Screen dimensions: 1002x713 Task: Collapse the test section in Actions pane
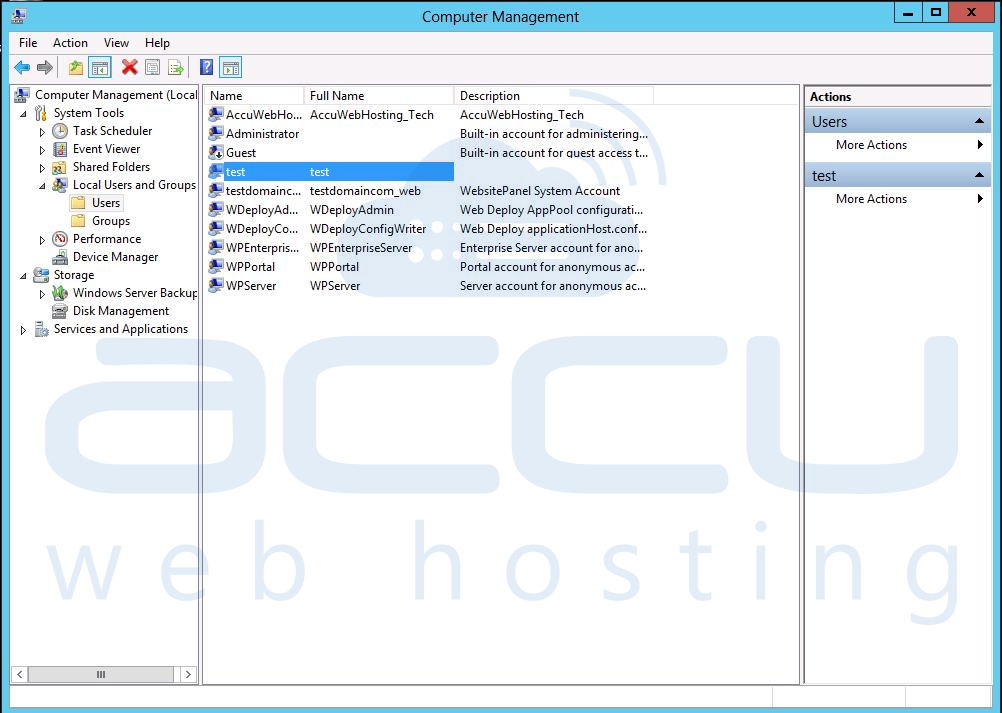pyautogui.click(x=978, y=175)
